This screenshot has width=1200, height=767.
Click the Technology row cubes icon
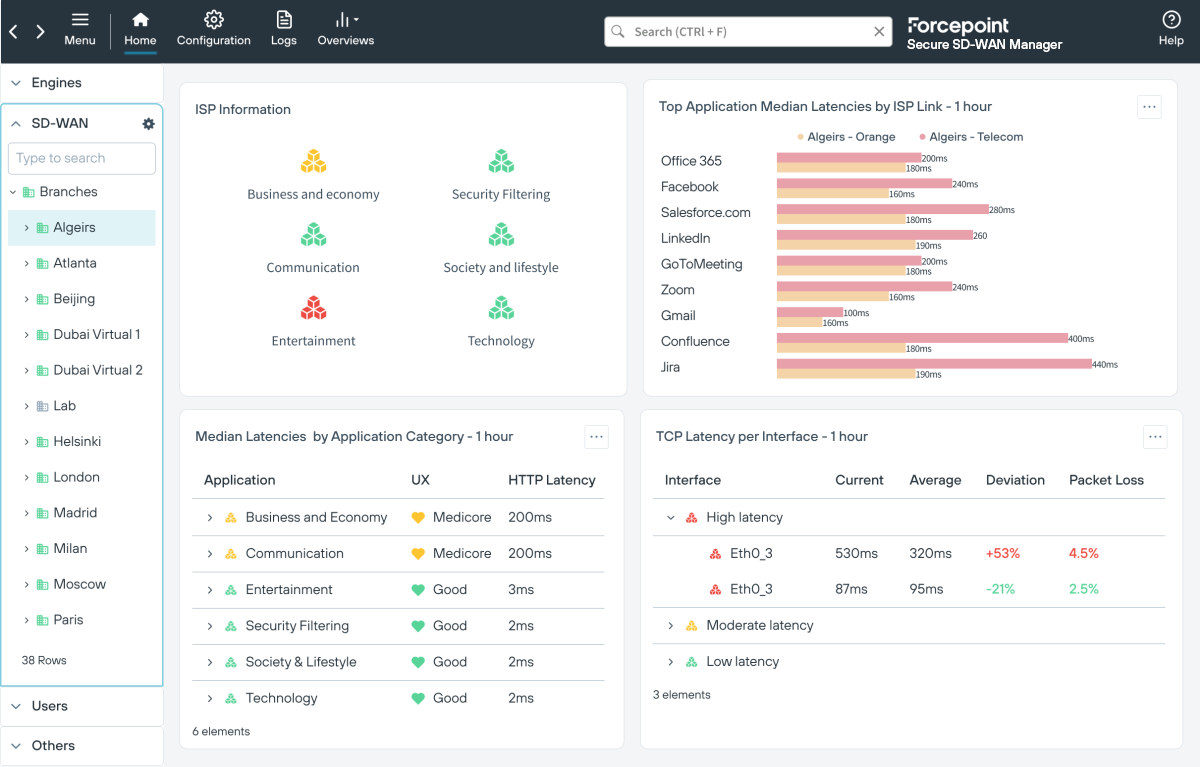pyautogui.click(x=231, y=698)
